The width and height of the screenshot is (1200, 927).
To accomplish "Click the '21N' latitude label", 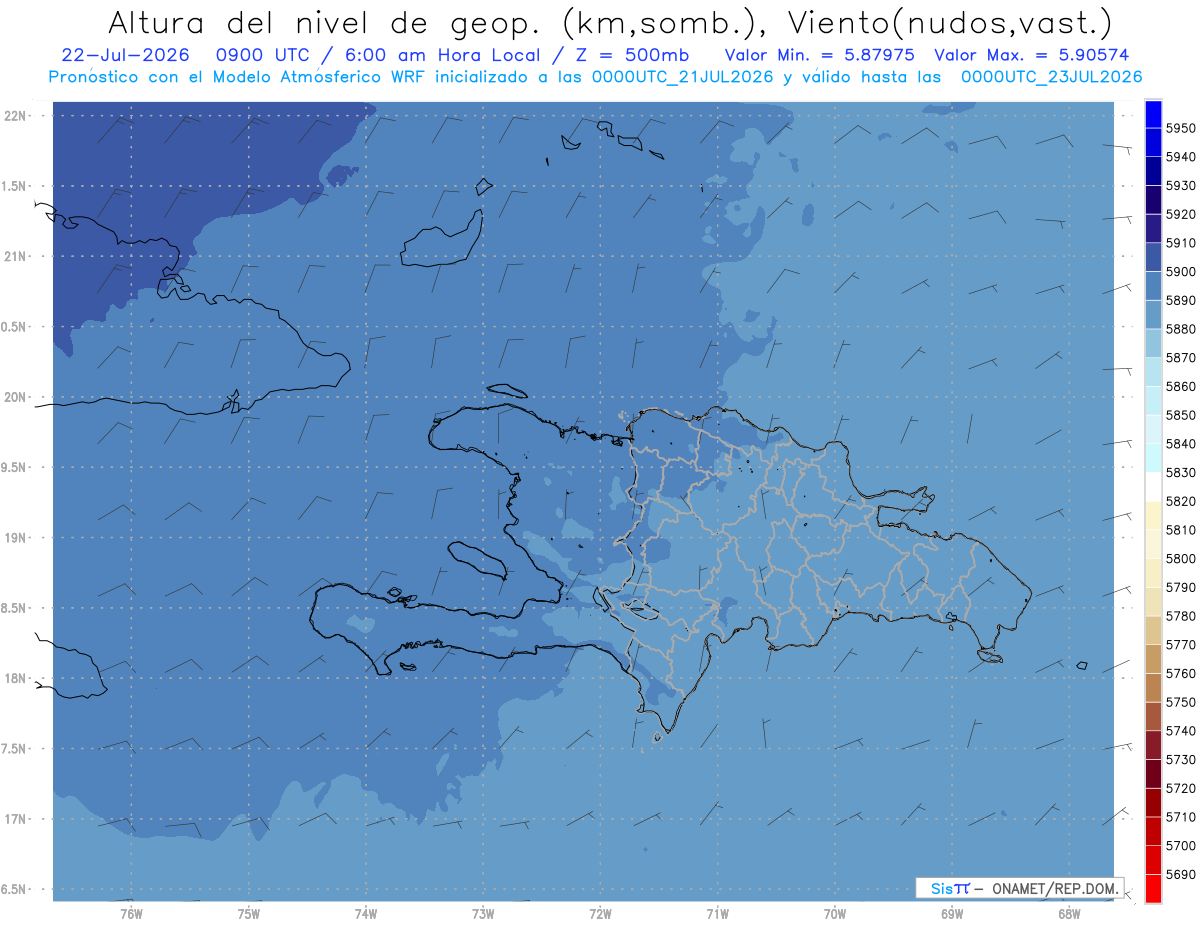I will coord(15,257).
